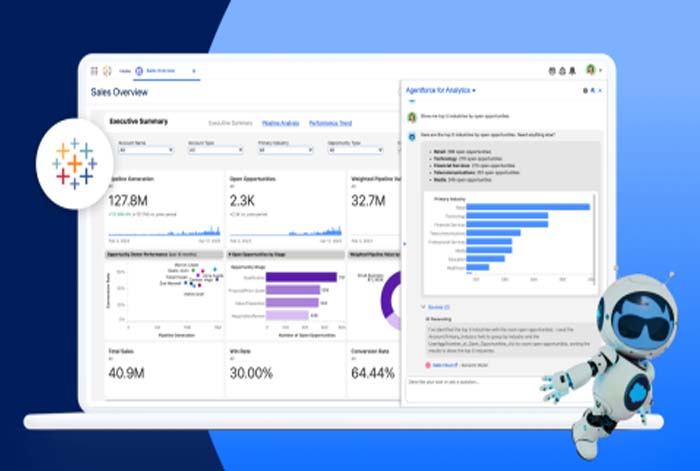Image resolution: width=700 pixels, height=471 pixels.
Task: Click the 127.8M Pipeline Generation value
Action: tap(128, 201)
